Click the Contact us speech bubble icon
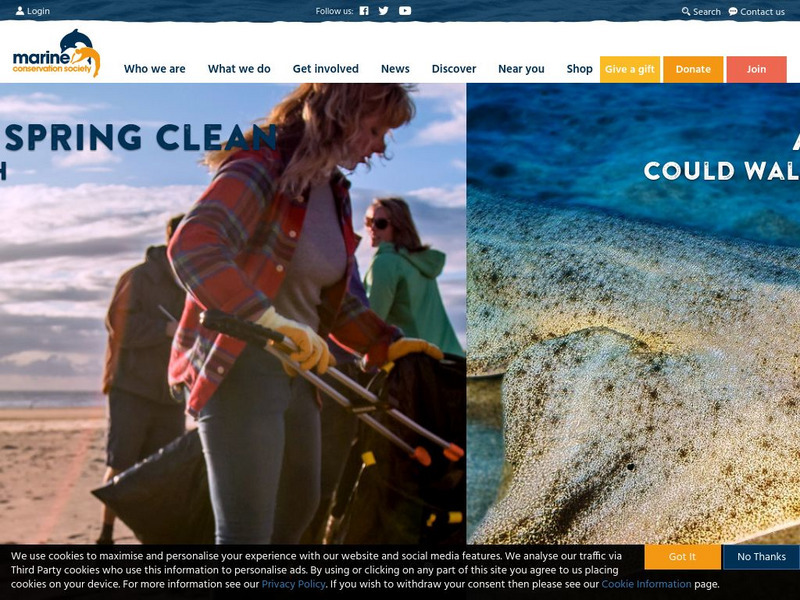Viewport: 800px width, 600px height. [x=733, y=11]
